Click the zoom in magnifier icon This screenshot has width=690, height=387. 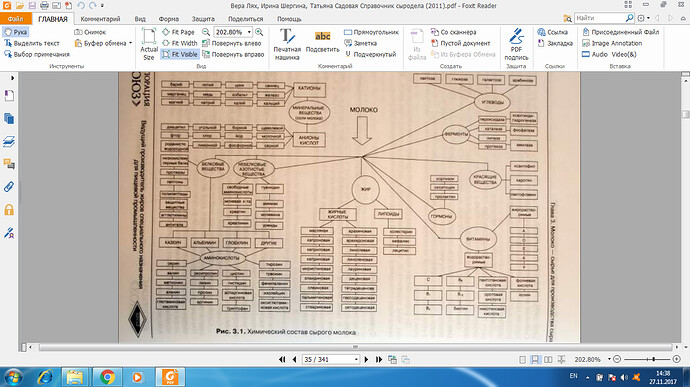(259, 32)
